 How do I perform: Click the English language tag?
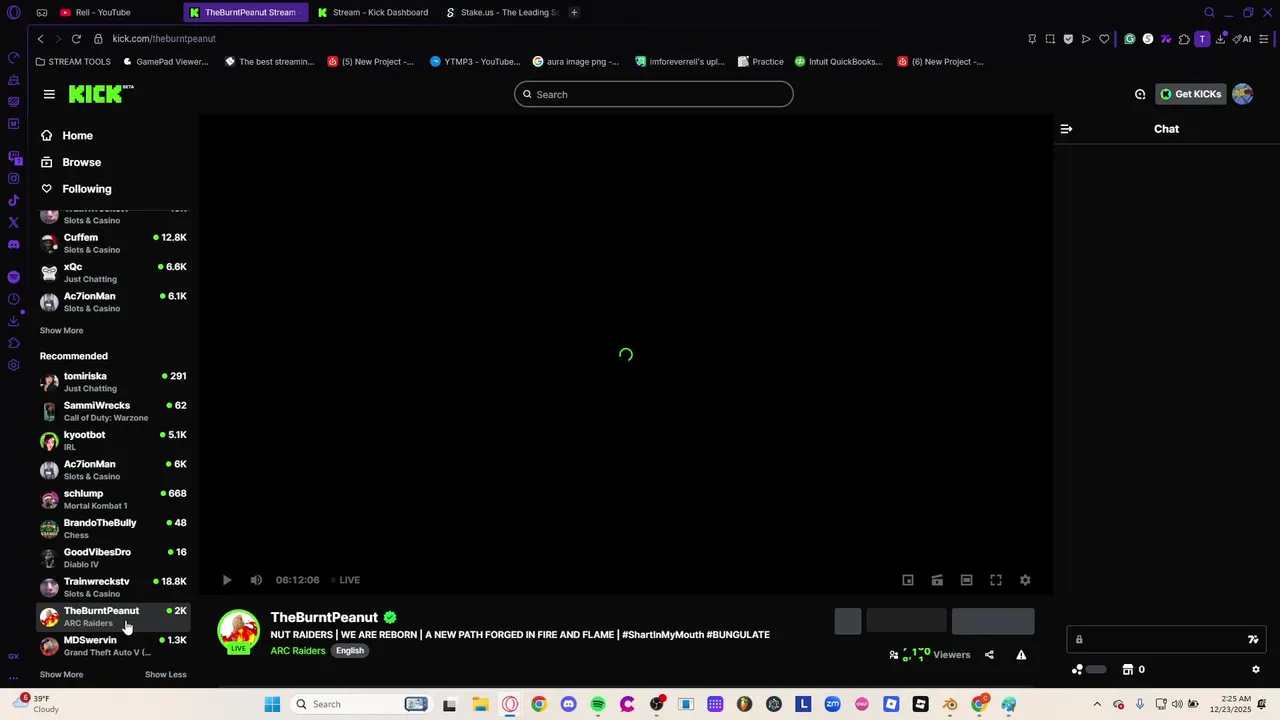[x=350, y=651]
